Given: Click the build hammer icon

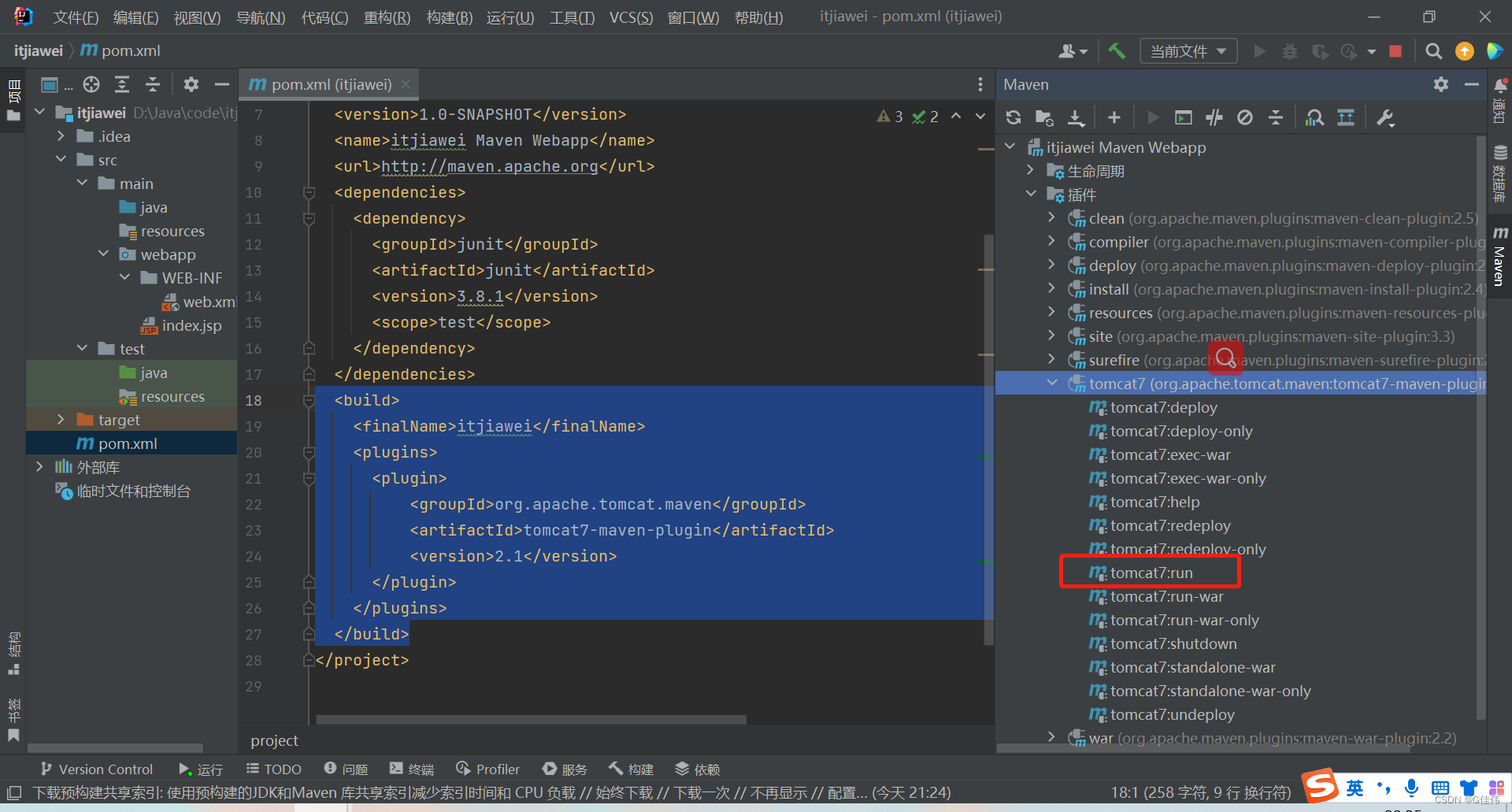Looking at the screenshot, I should point(1117,51).
